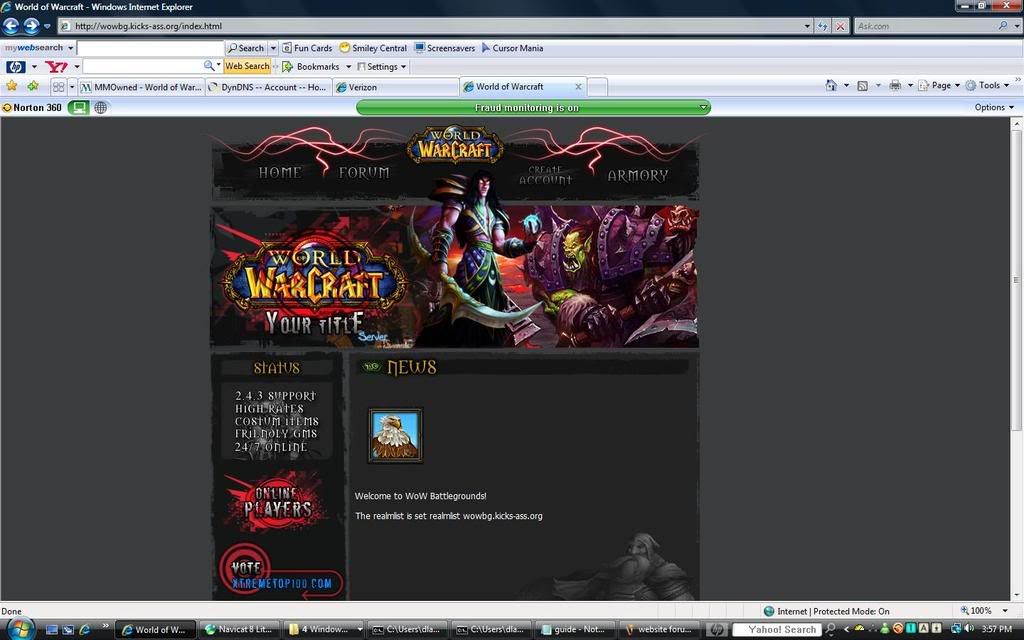Click the green Norton monitor icon
1024x640 pixels.
[78, 107]
